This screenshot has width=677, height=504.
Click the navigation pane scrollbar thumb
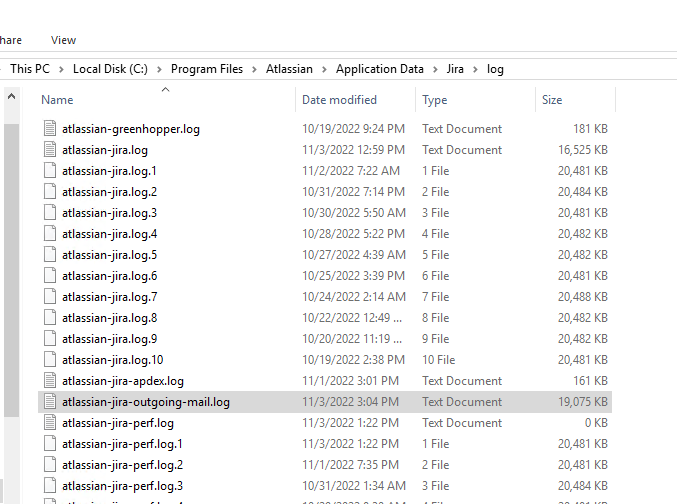coord(12,270)
